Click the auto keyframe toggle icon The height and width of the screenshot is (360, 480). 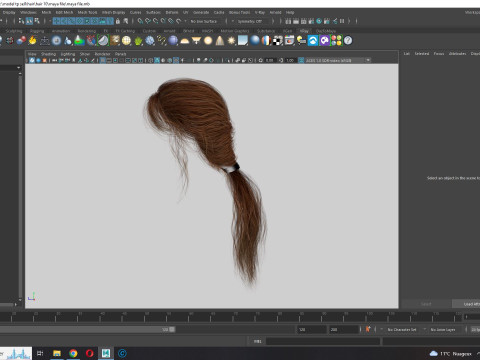pyautogui.click(x=368, y=329)
